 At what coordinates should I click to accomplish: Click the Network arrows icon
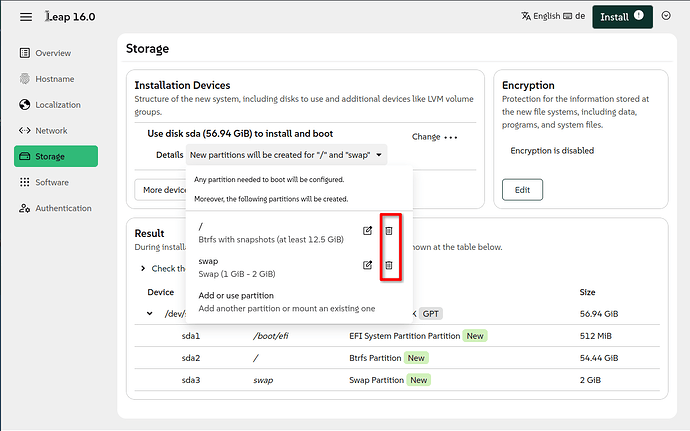point(25,131)
